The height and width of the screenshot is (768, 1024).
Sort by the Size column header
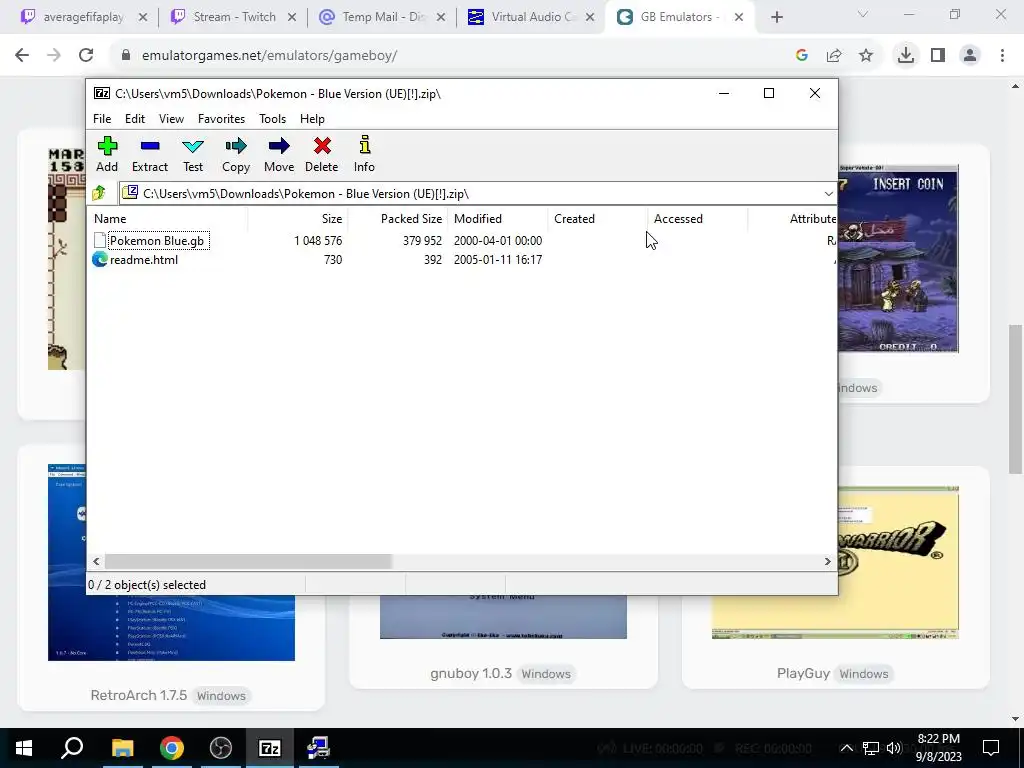[297, 219]
